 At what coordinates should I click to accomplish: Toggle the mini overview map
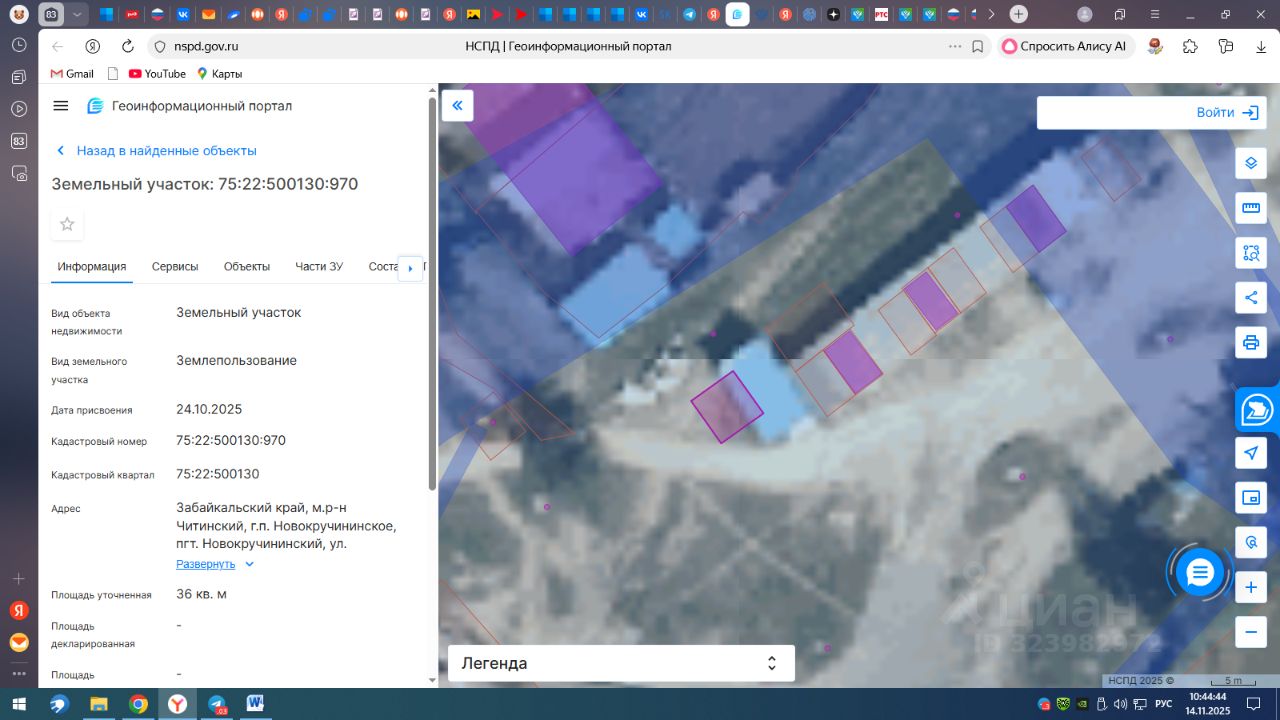coord(1250,498)
